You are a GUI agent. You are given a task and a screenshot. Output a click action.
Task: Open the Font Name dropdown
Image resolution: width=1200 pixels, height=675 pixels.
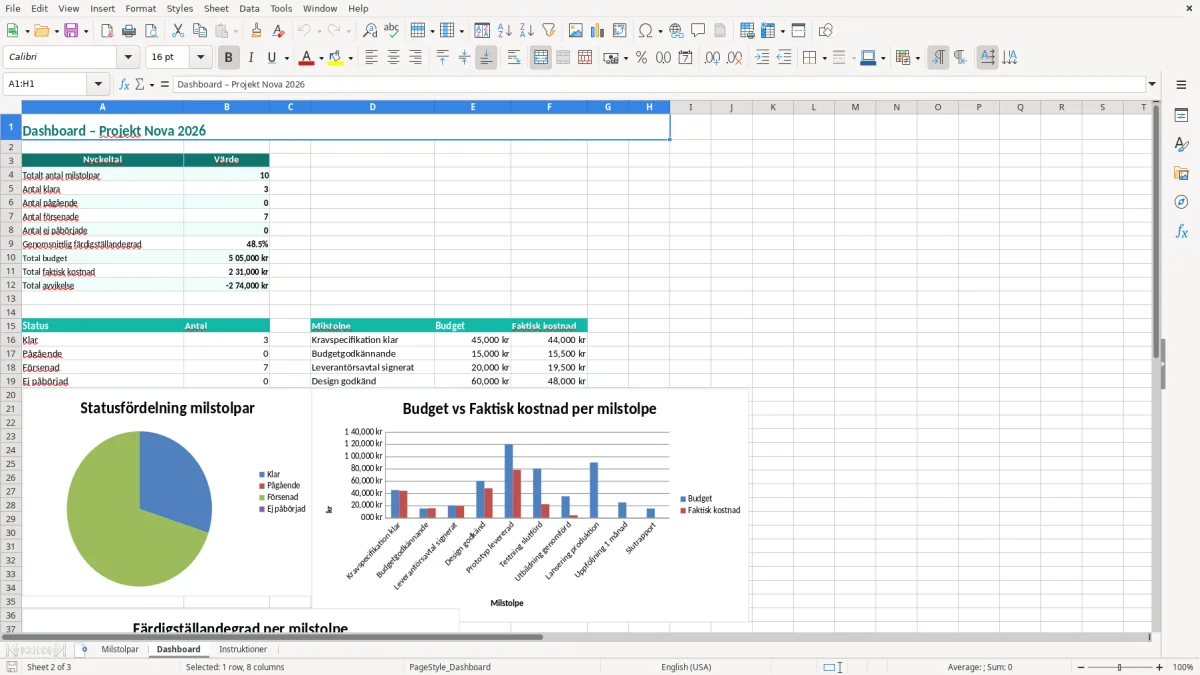pos(129,58)
